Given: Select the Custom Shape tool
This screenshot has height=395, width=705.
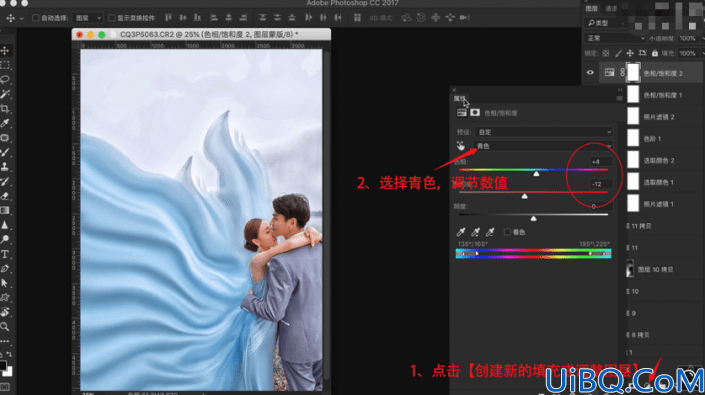Looking at the screenshot, I should (x=5, y=297).
